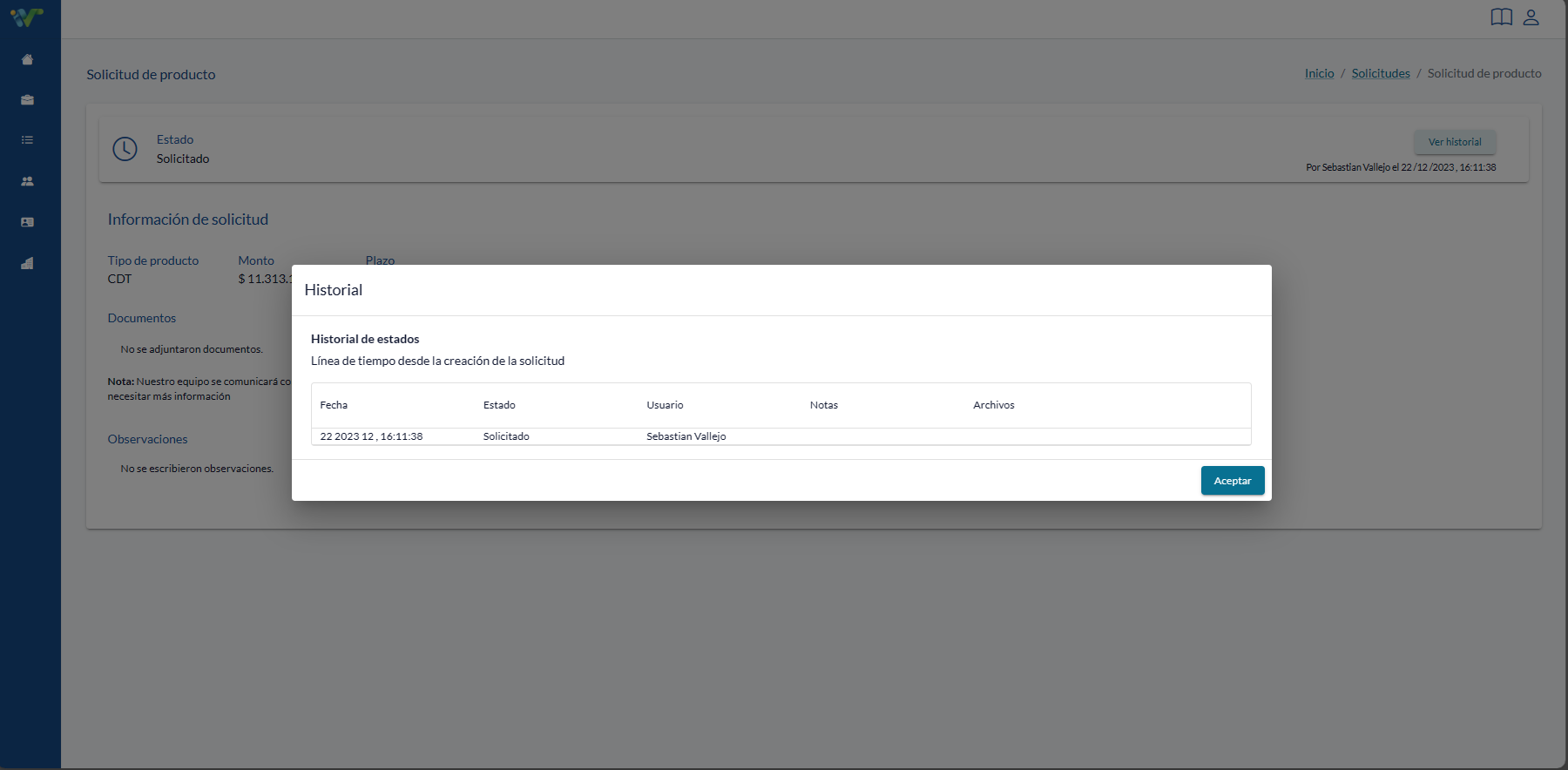
Task: Click the Archivos column header
Action: (x=994, y=405)
